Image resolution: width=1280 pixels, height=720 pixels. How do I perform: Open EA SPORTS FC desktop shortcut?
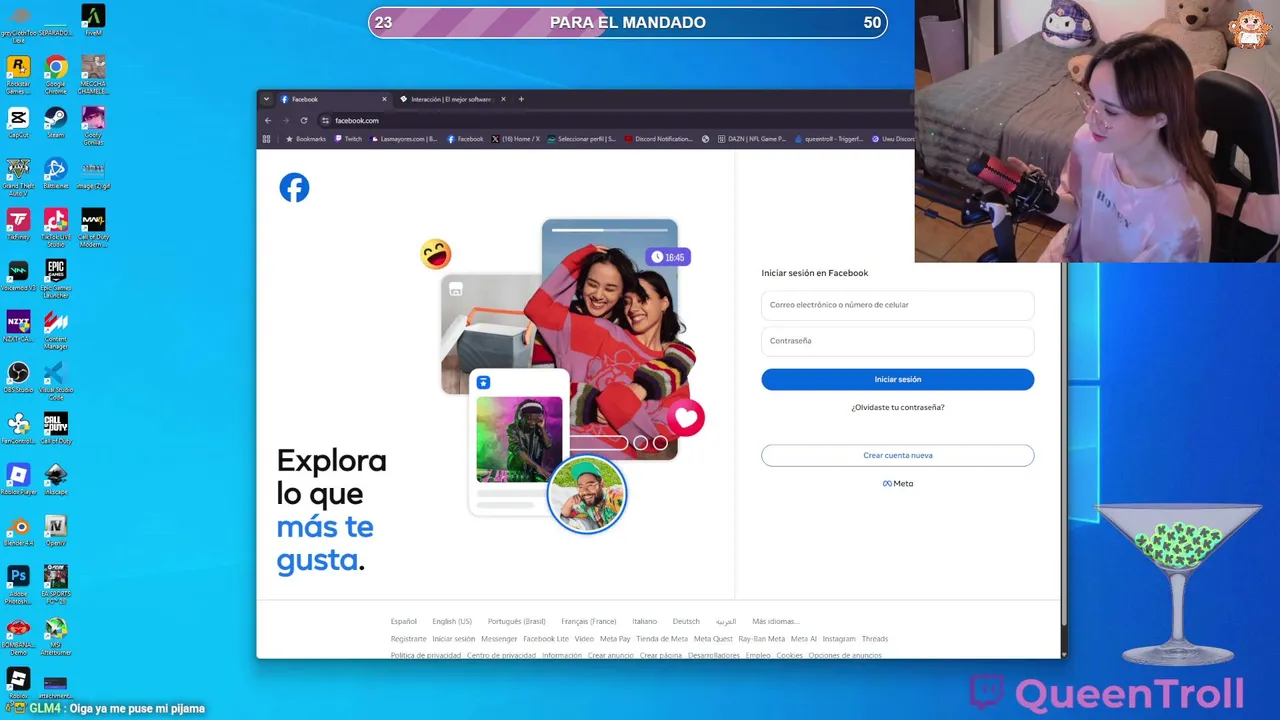coord(56,585)
